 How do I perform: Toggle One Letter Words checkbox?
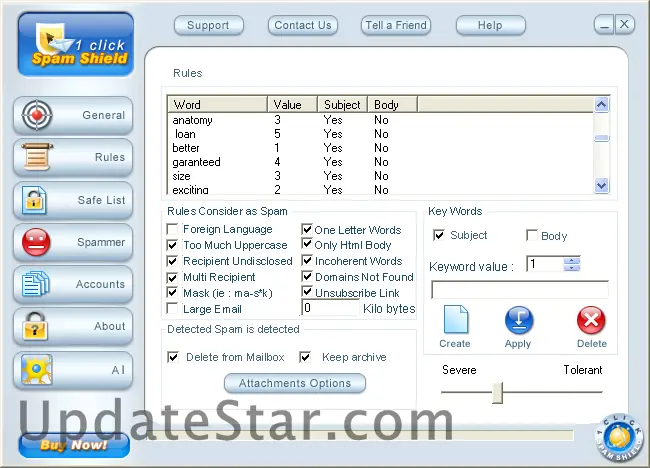point(307,229)
